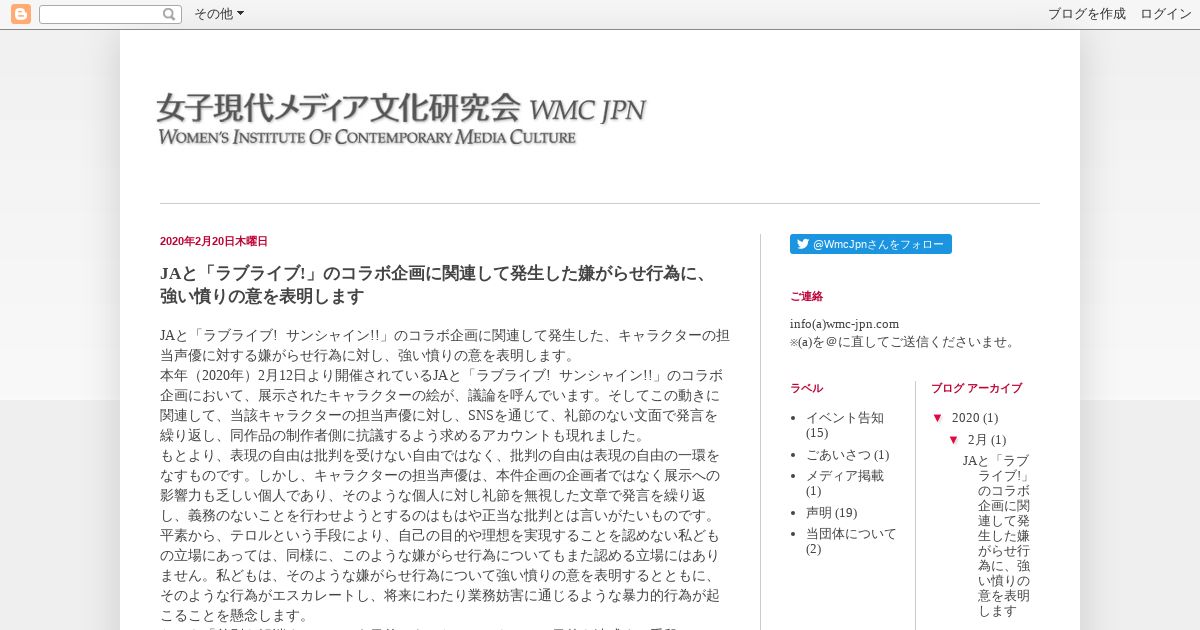Collapse the 2月 archive triangle

(x=953, y=439)
